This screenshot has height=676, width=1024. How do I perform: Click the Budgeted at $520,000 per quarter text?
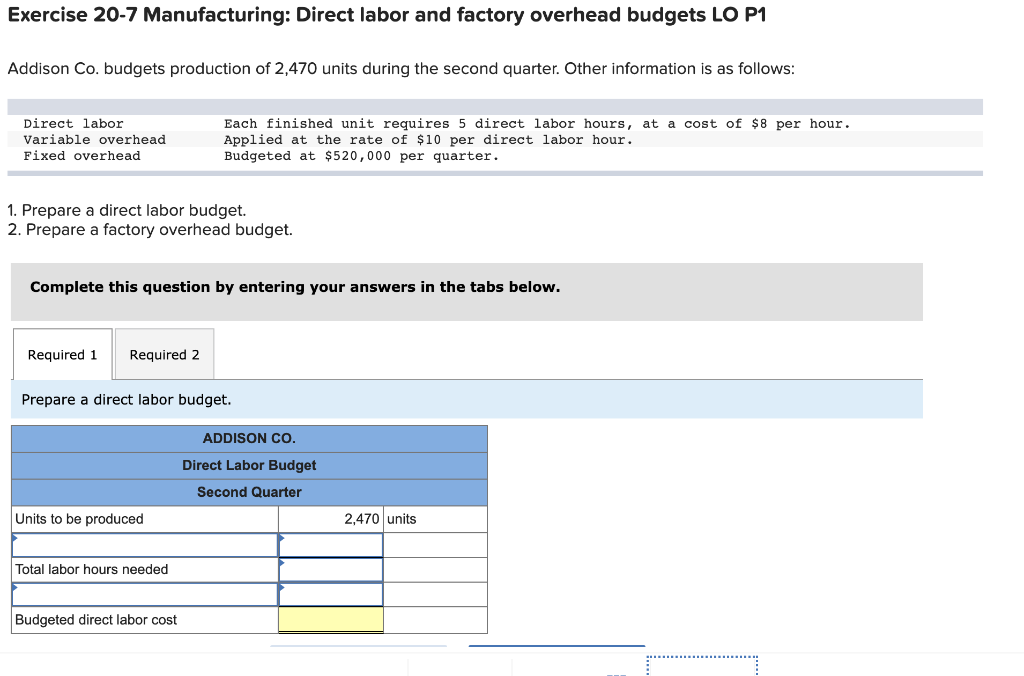[x=361, y=156]
